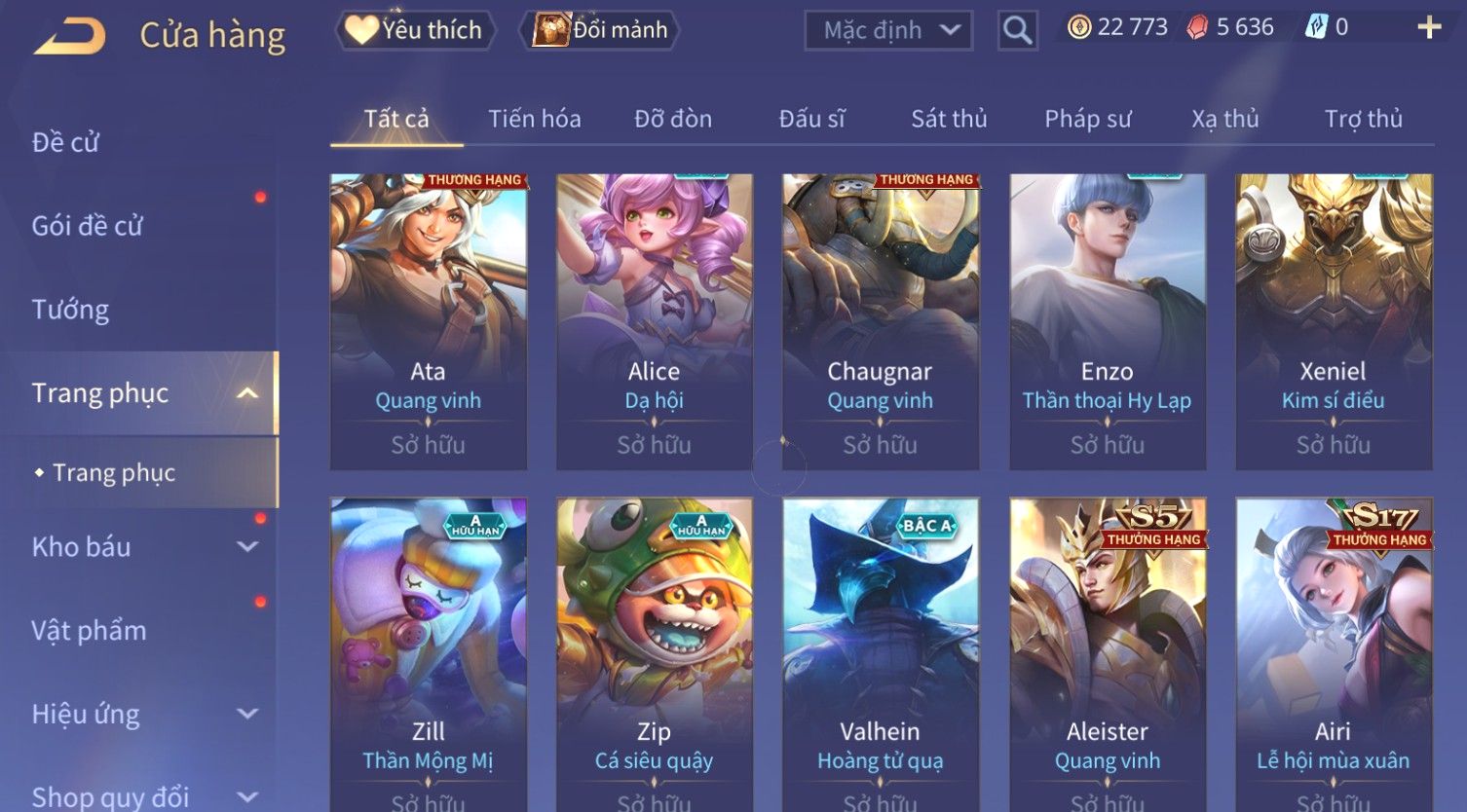1467x812 pixels.
Task: Open Tướng in the sidebar
Action: click(70, 311)
